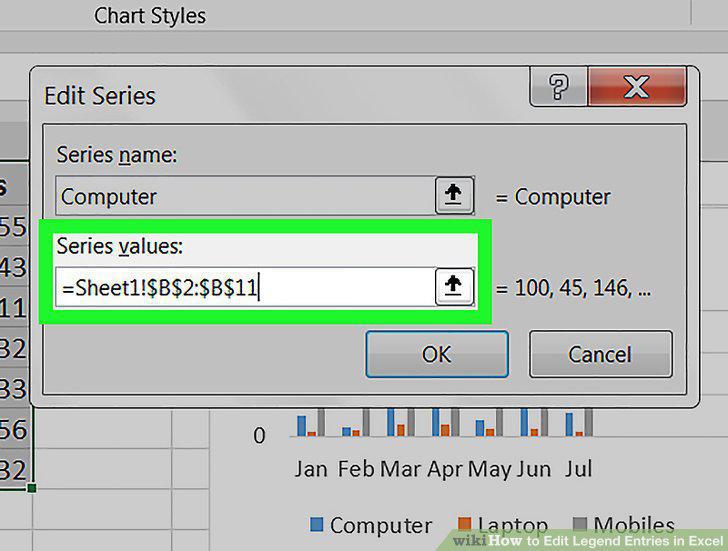Click the 'Series values:' label
Viewport: 728px width, 551px height.
click(x=120, y=246)
